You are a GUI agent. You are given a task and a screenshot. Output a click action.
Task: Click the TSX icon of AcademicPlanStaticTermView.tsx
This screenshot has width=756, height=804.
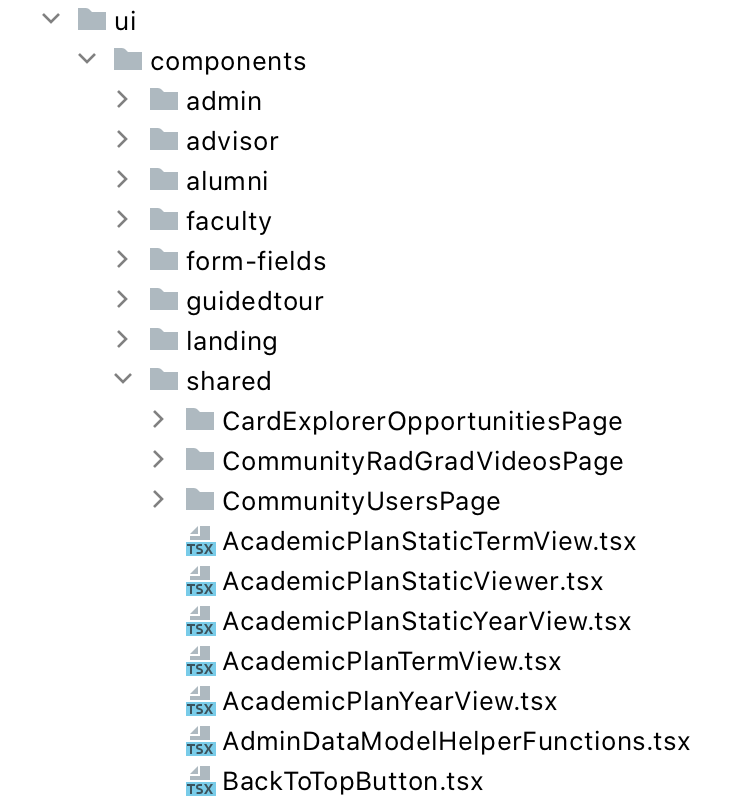point(201,541)
